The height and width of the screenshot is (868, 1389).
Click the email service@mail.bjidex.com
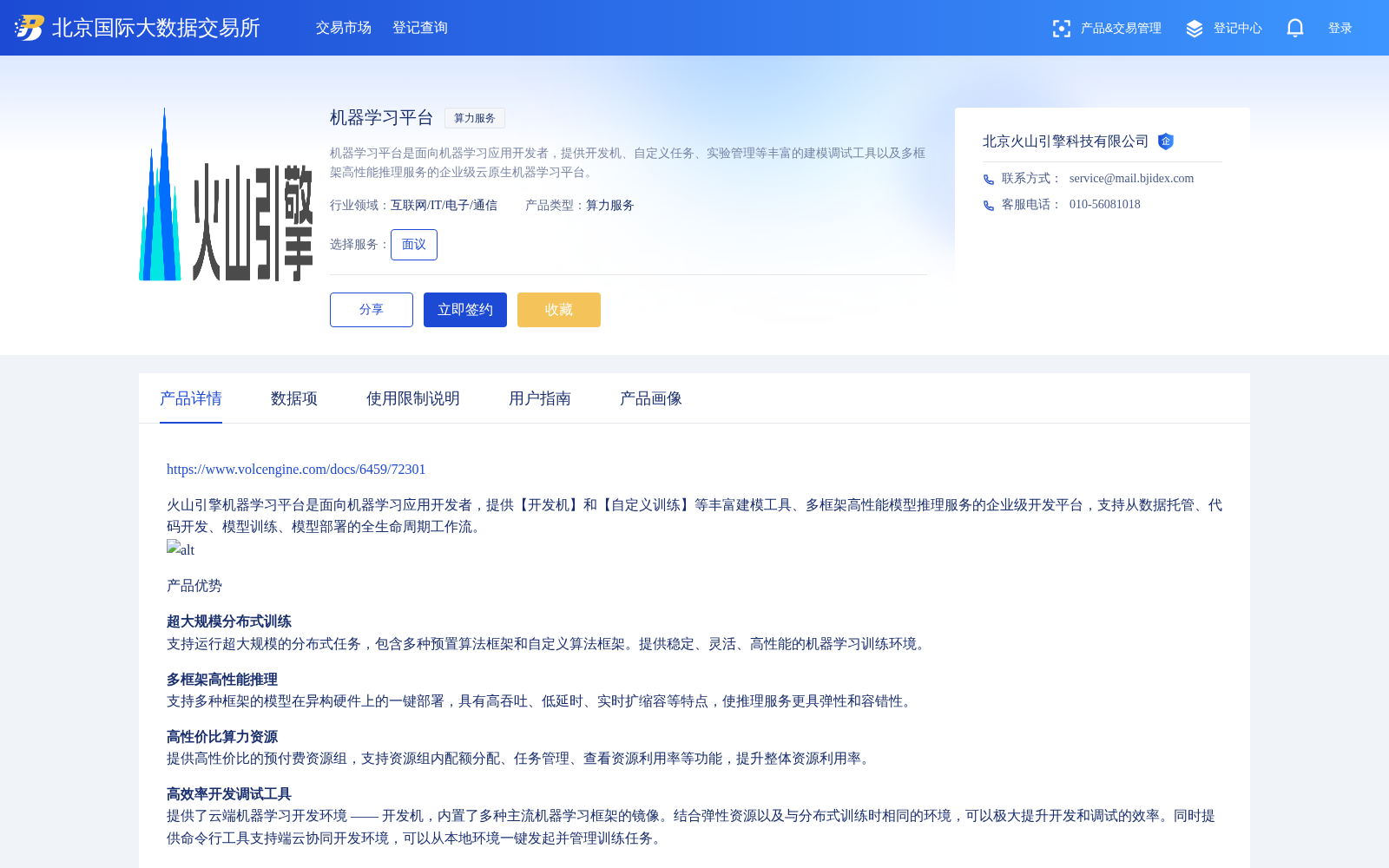point(1132,179)
